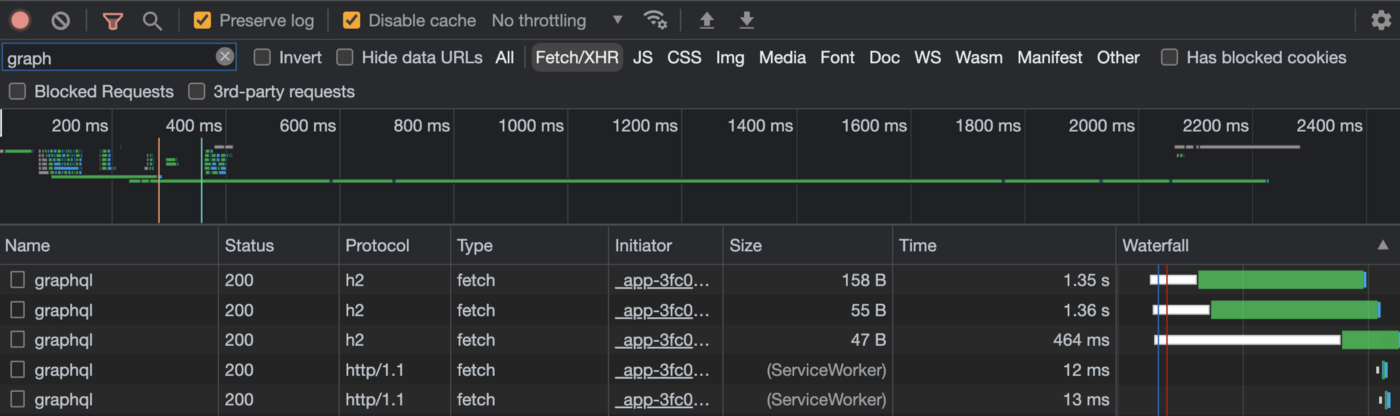The image size is (1400, 416).
Task: Open Network settings gear icon
Action: (1380, 20)
